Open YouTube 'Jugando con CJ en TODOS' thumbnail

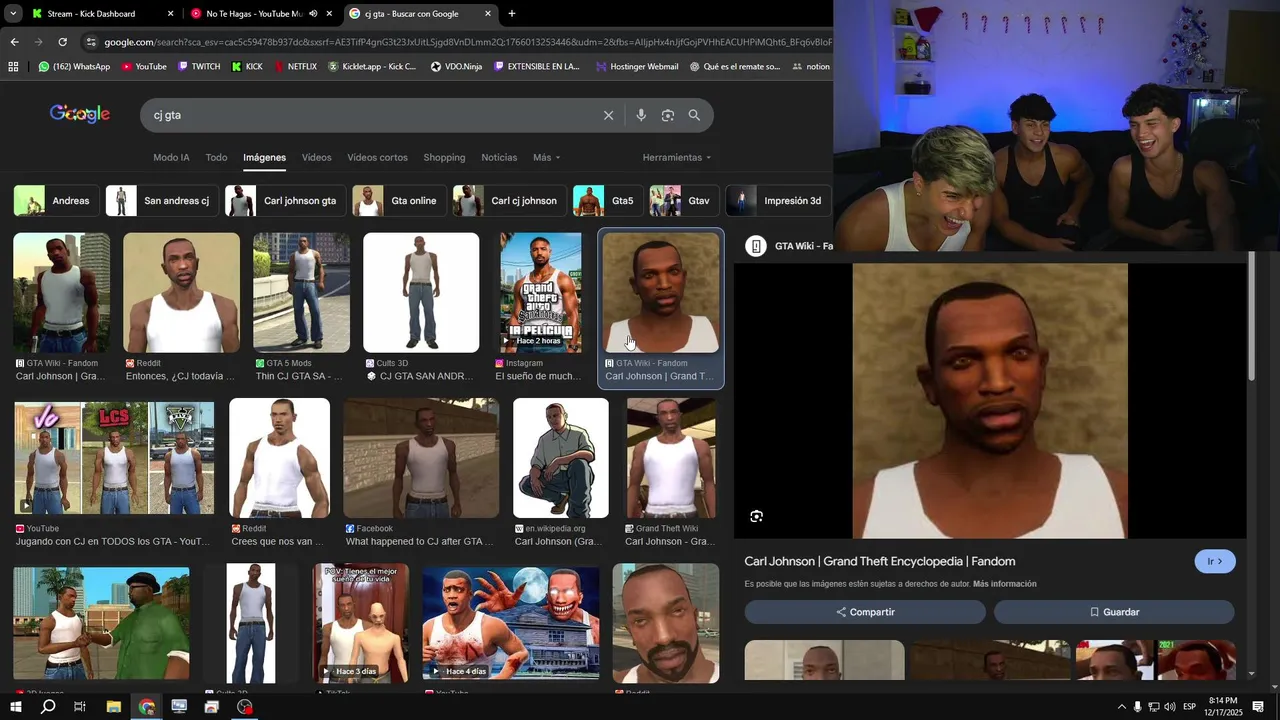114,458
